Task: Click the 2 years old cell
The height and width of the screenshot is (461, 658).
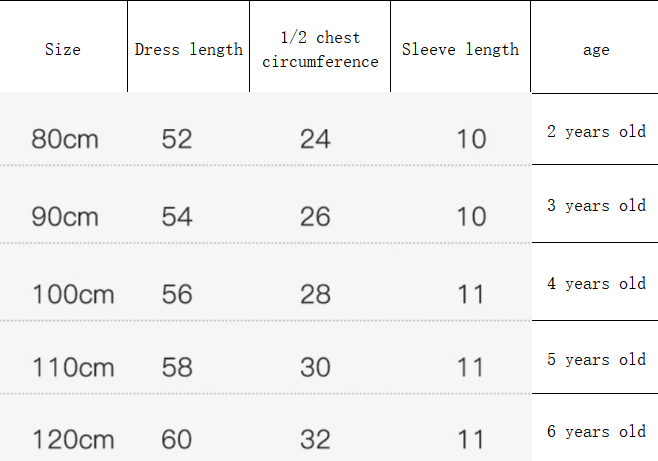Action: [596, 131]
